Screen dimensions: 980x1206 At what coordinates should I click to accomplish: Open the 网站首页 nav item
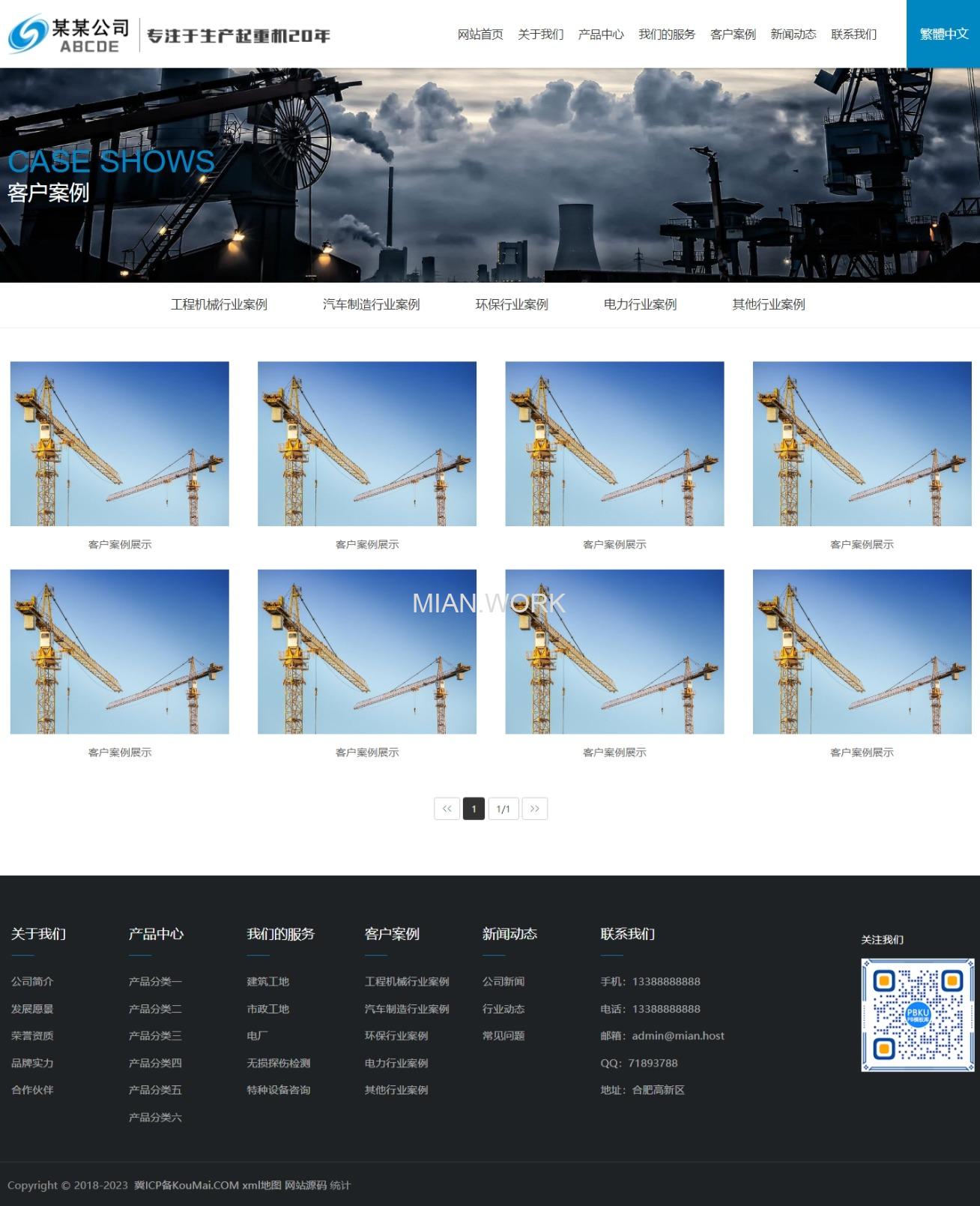480,34
